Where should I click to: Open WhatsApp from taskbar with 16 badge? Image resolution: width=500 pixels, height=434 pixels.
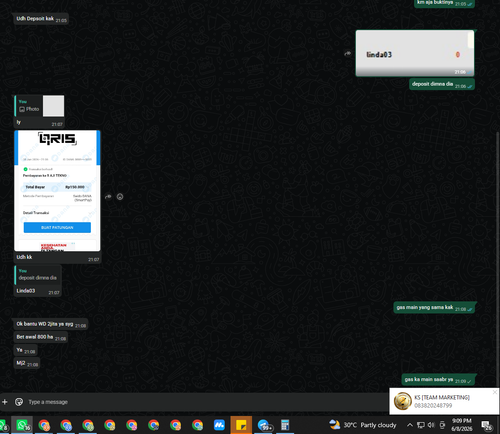[x=22, y=425]
